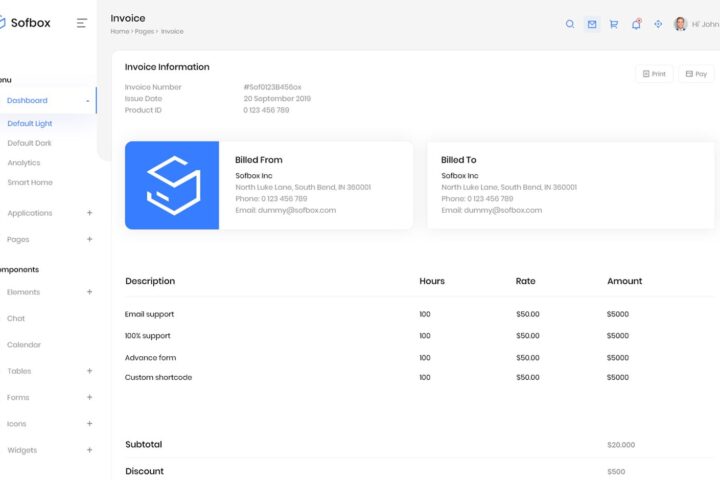720x480 pixels.
Task: Click the large blue Sofbox cube image
Action: [x=172, y=185]
